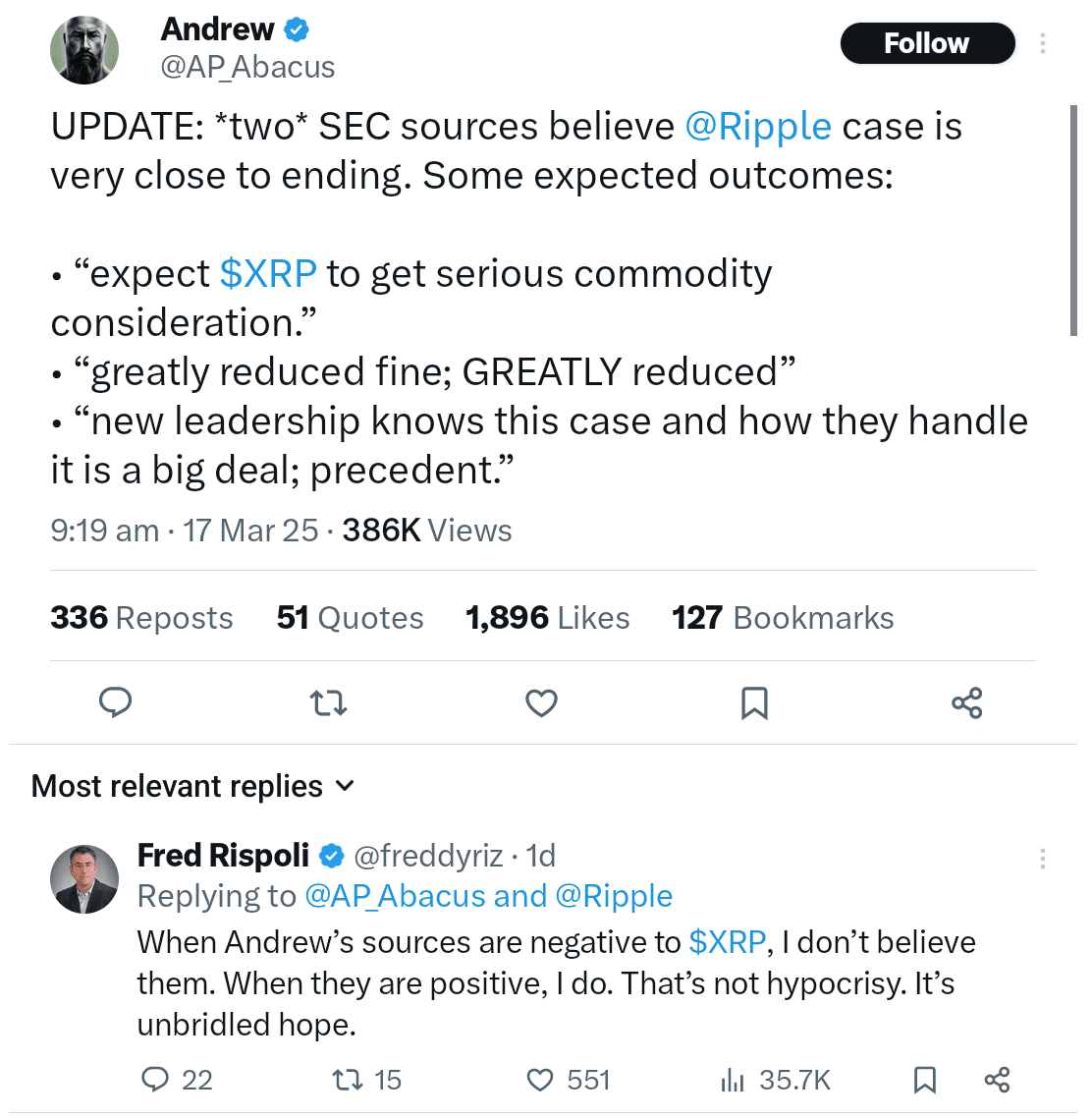Bookmark Andrew's tweet
This screenshot has height=1119, width=1092.
pyautogui.click(x=754, y=702)
